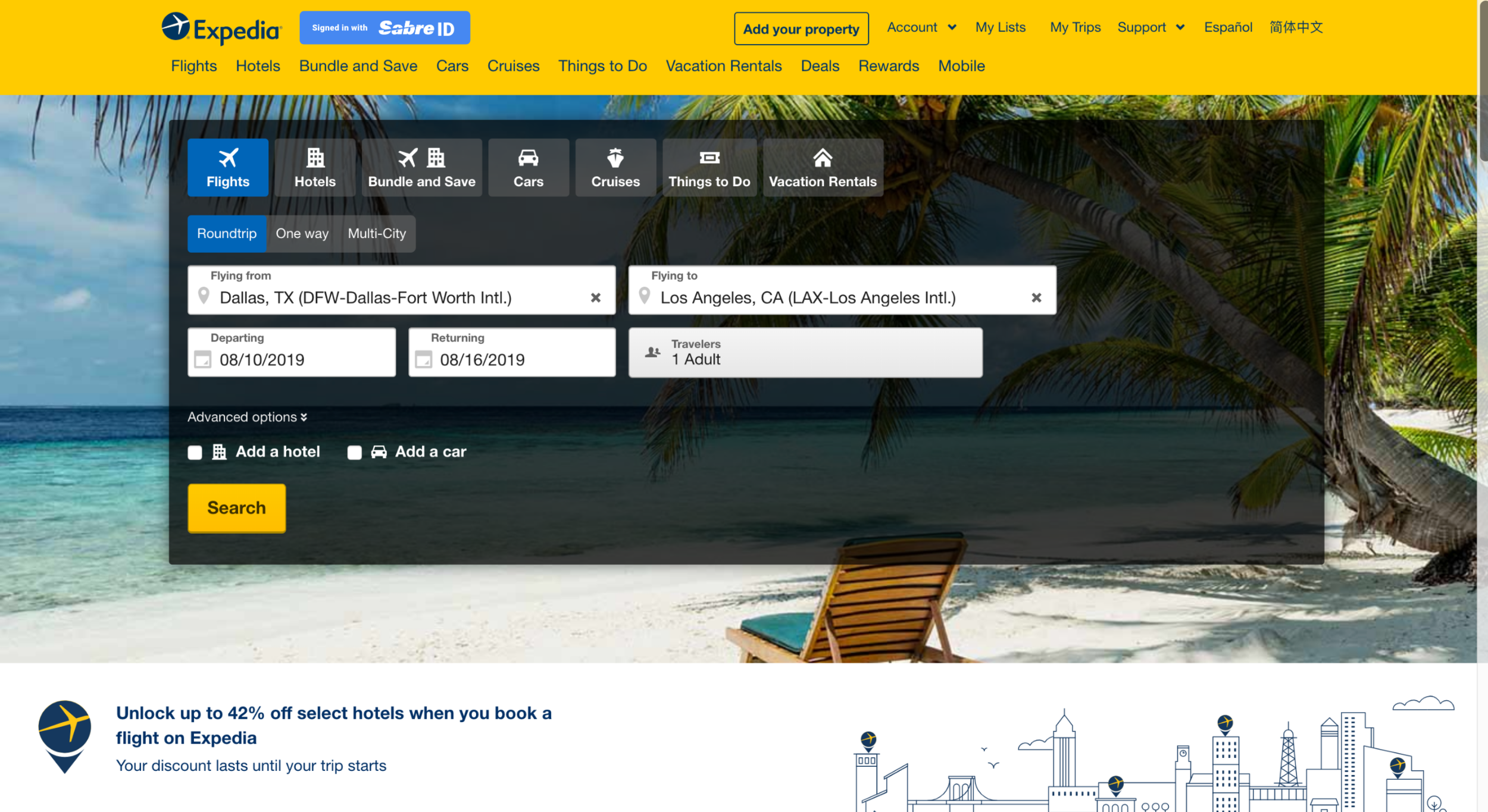1488x812 pixels.
Task: Click the Expedia logo
Action: pyautogui.click(x=221, y=28)
